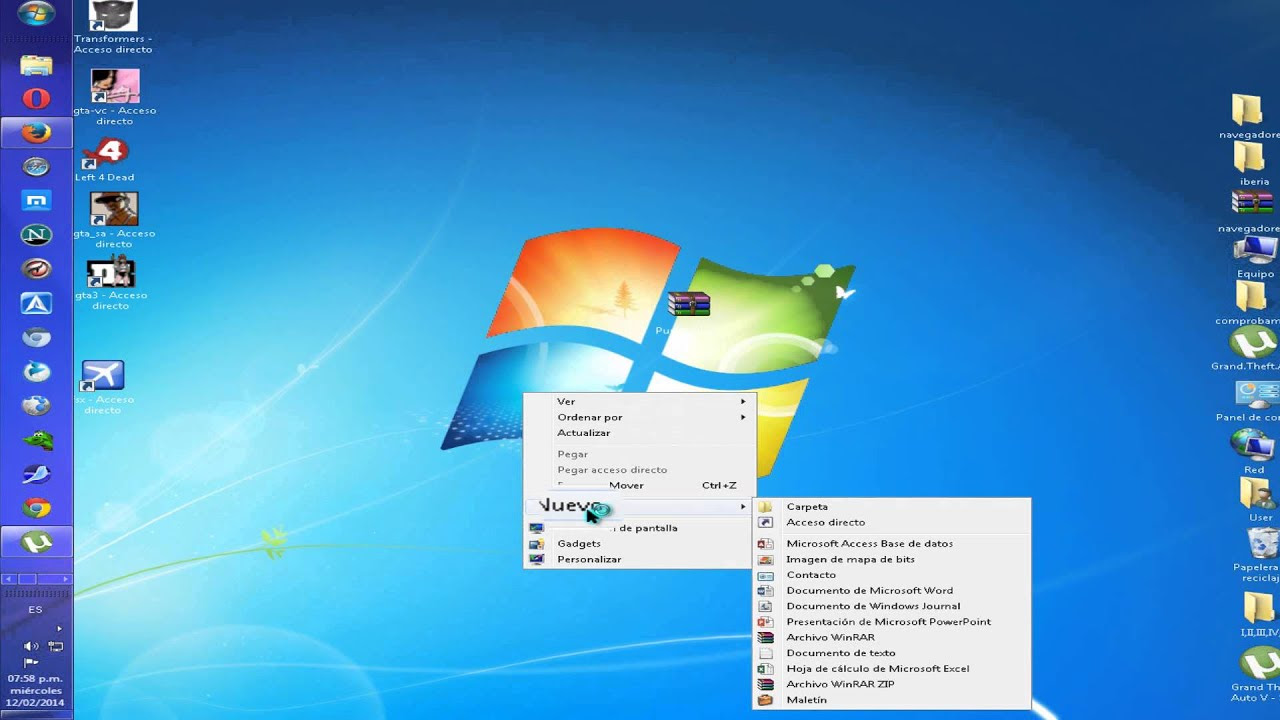The height and width of the screenshot is (720, 1280).
Task: Choose Gadgets in the context menu
Action: [639, 544]
